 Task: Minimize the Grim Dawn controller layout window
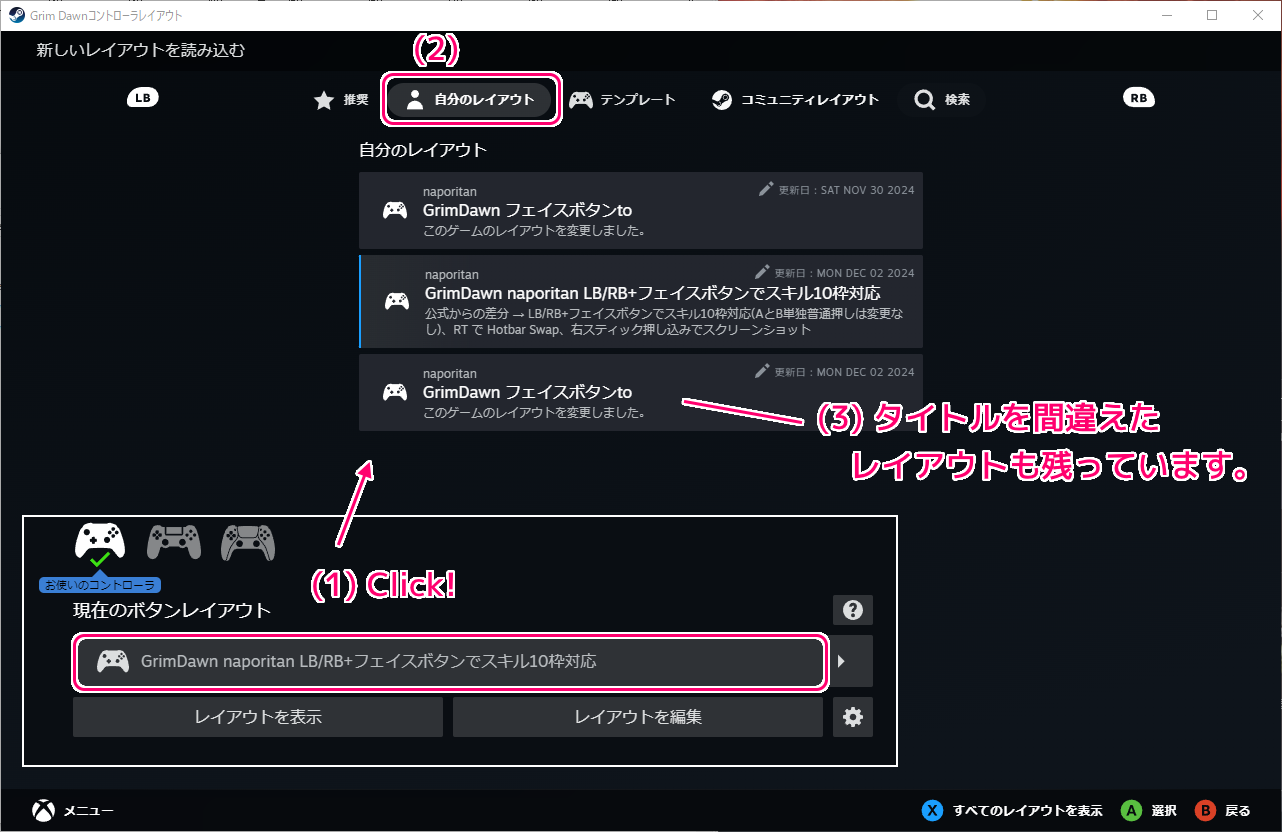tap(1166, 15)
